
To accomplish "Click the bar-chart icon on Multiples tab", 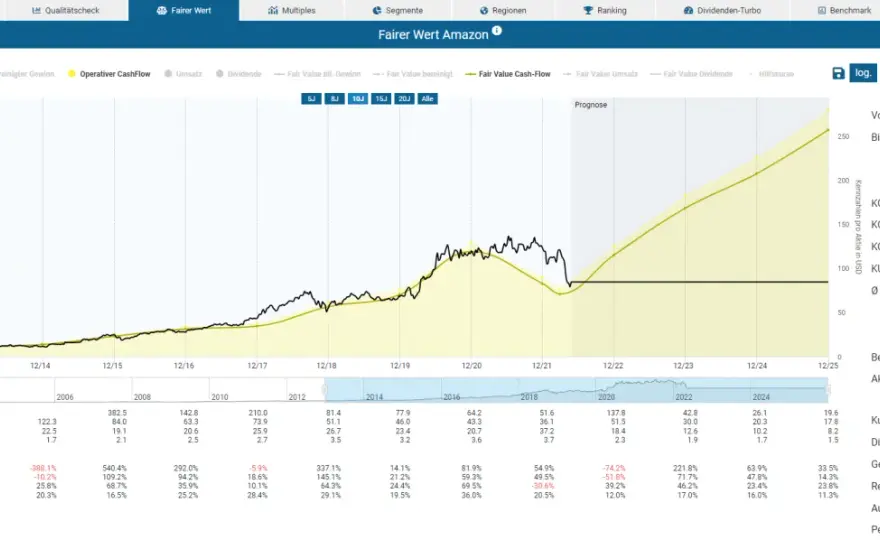I will pos(273,10).
